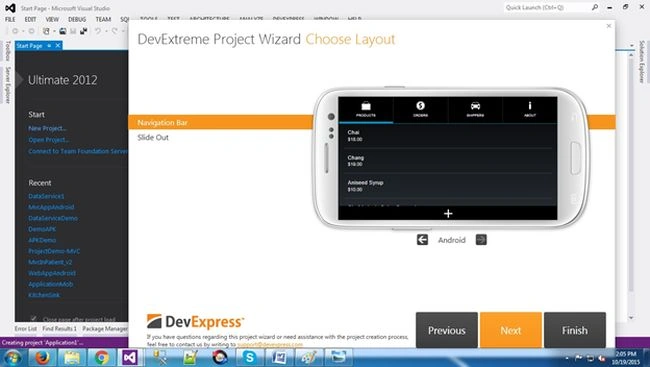Switch to next device with right arrow
650x367 pixels.
tap(481, 240)
